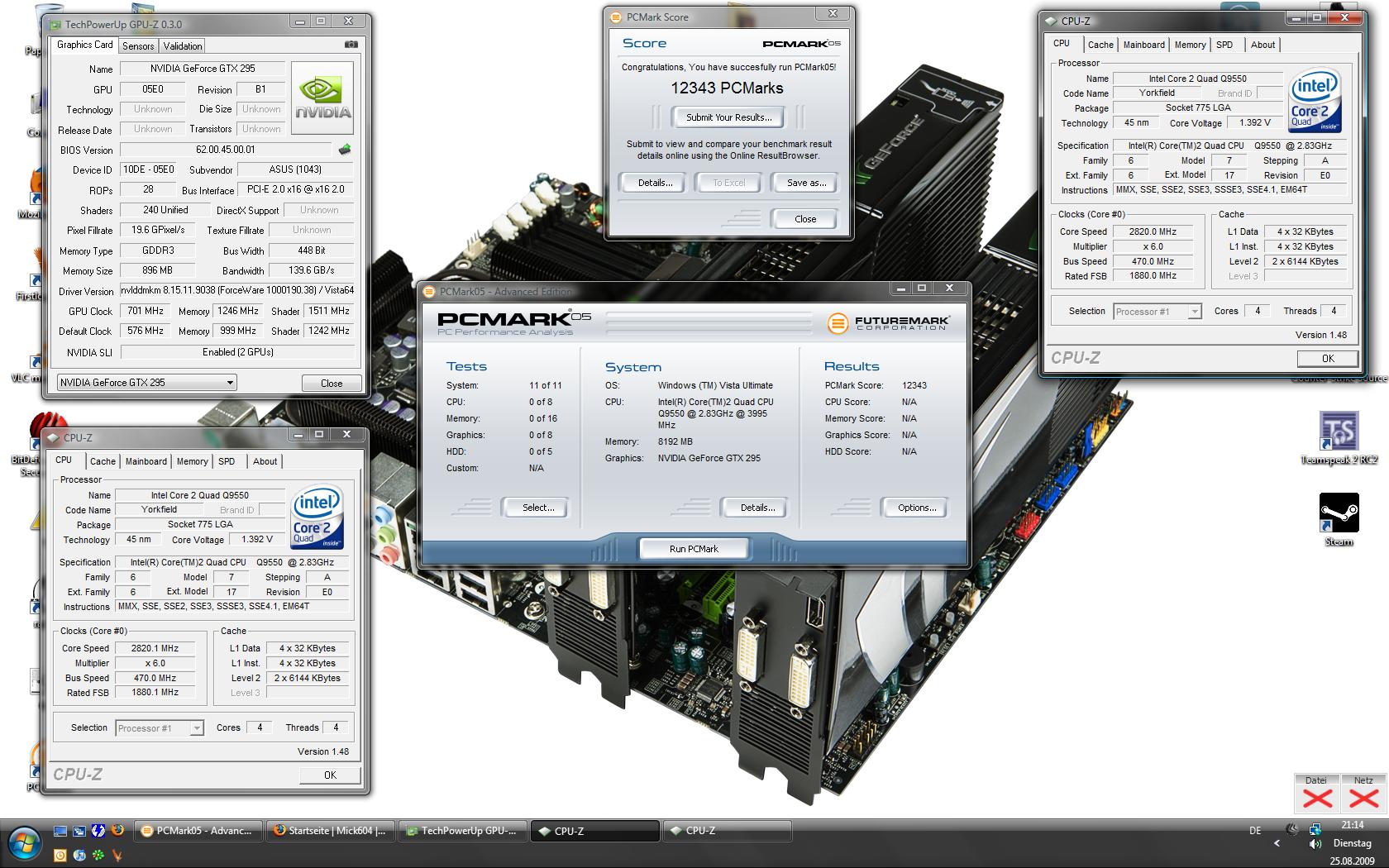Screen dimensions: 1389x868
Task: Switch to Startseite Mick604 Firefox taskbar button
Action: [x=331, y=831]
